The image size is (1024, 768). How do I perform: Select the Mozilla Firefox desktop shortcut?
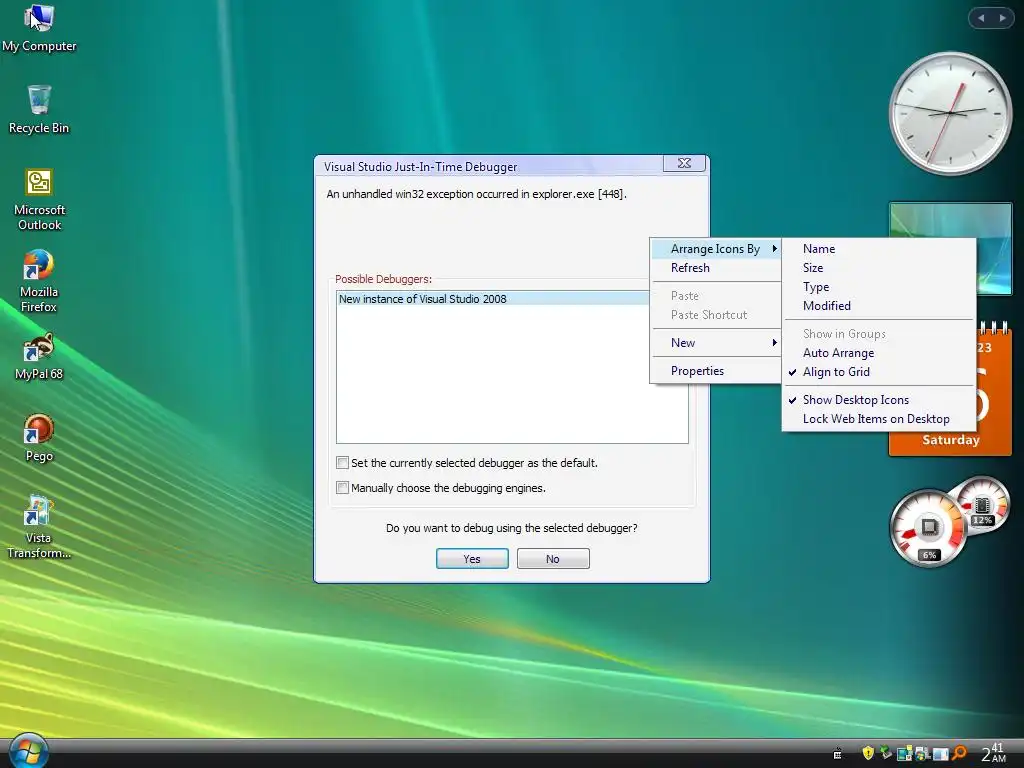[39, 281]
